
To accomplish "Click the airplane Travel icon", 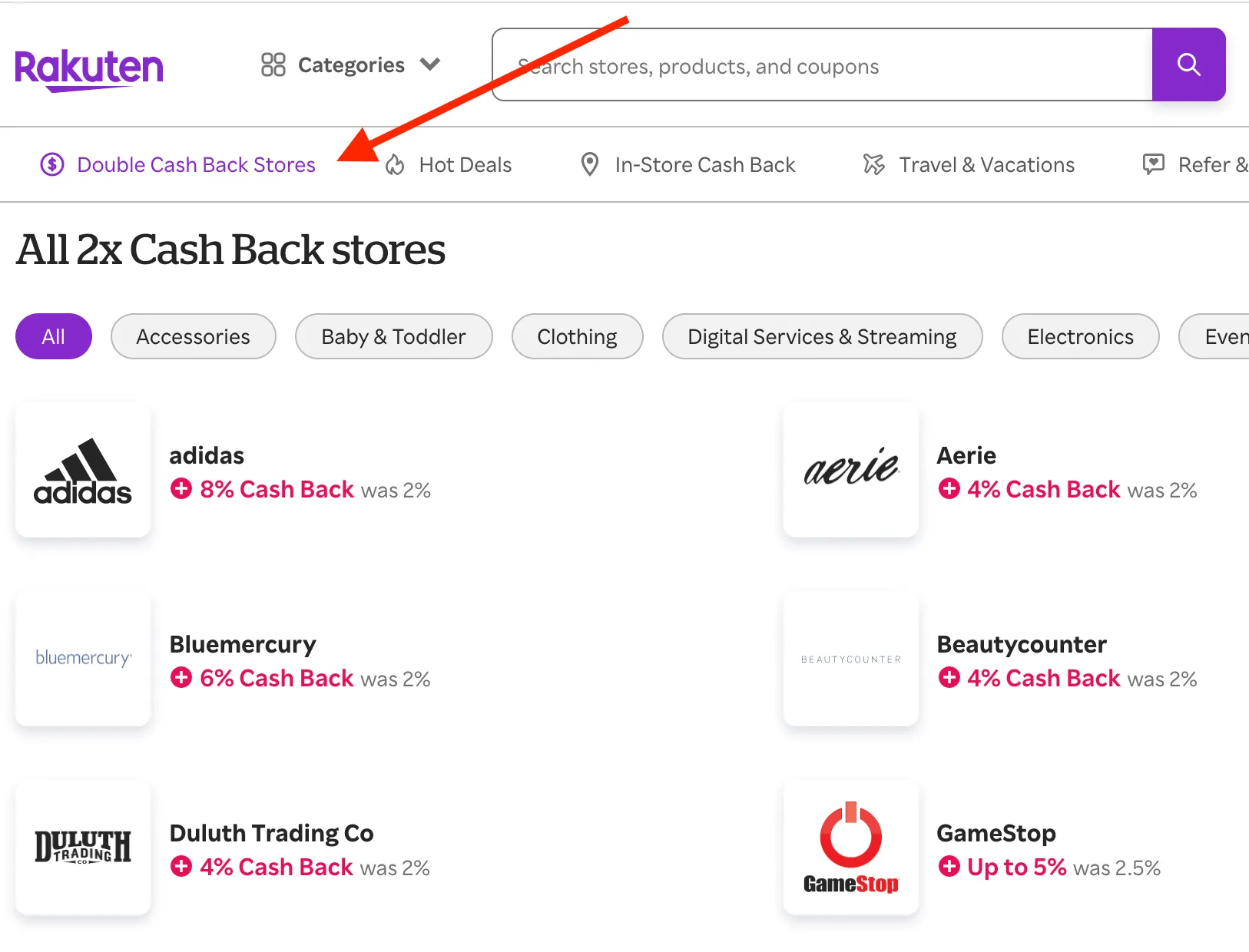I will (x=874, y=164).
